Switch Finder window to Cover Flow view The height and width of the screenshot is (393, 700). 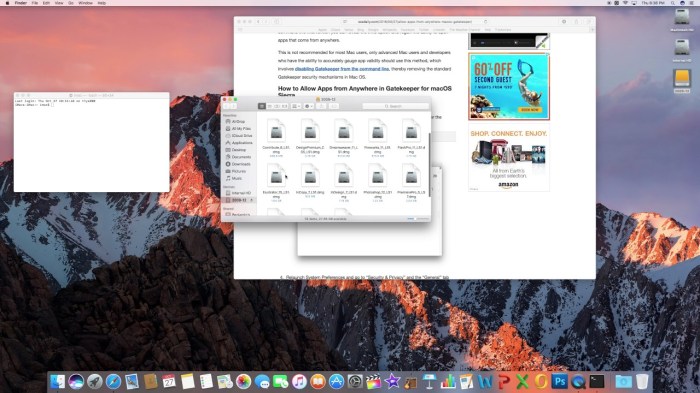(284, 106)
